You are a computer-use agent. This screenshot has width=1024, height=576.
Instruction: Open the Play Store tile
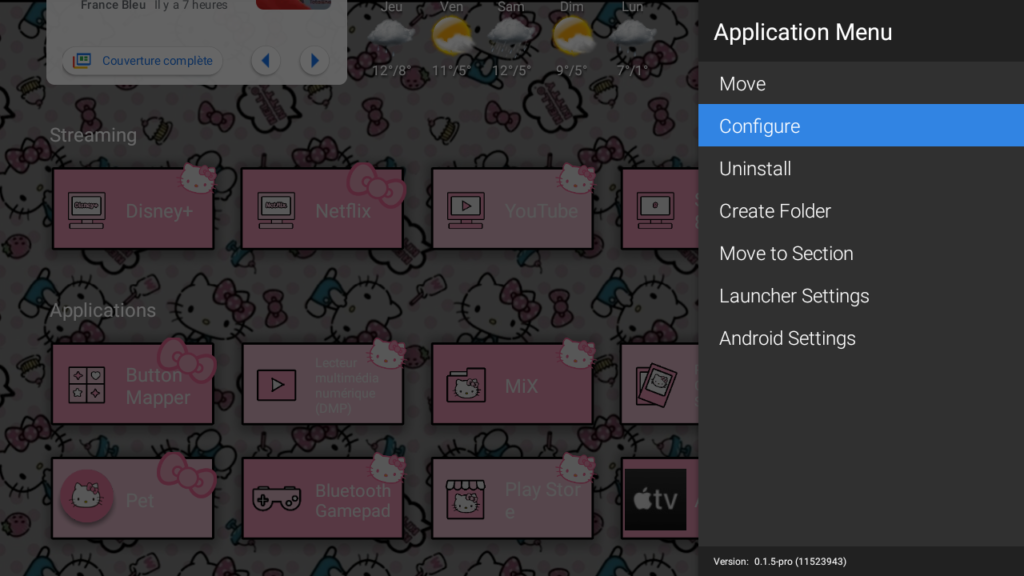[512, 499]
